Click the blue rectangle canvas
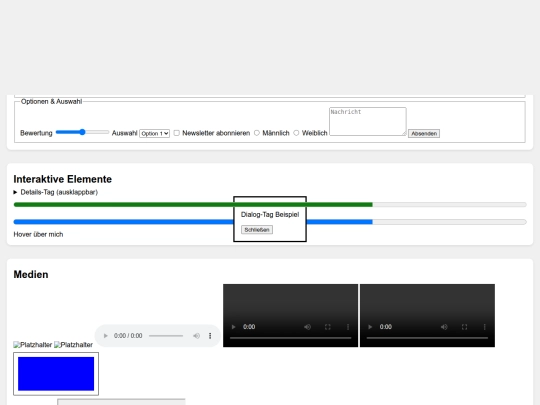Viewport: 540px width, 405px height. [x=56, y=374]
